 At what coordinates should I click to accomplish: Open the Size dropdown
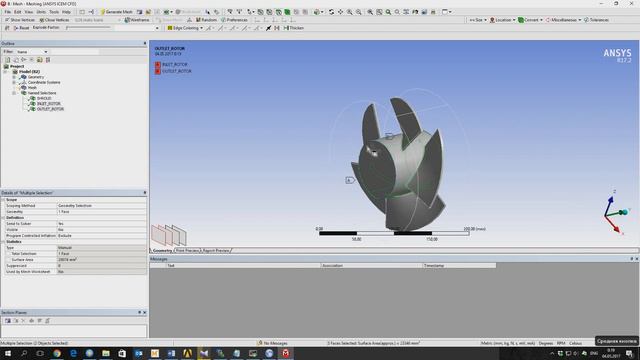click(x=478, y=20)
